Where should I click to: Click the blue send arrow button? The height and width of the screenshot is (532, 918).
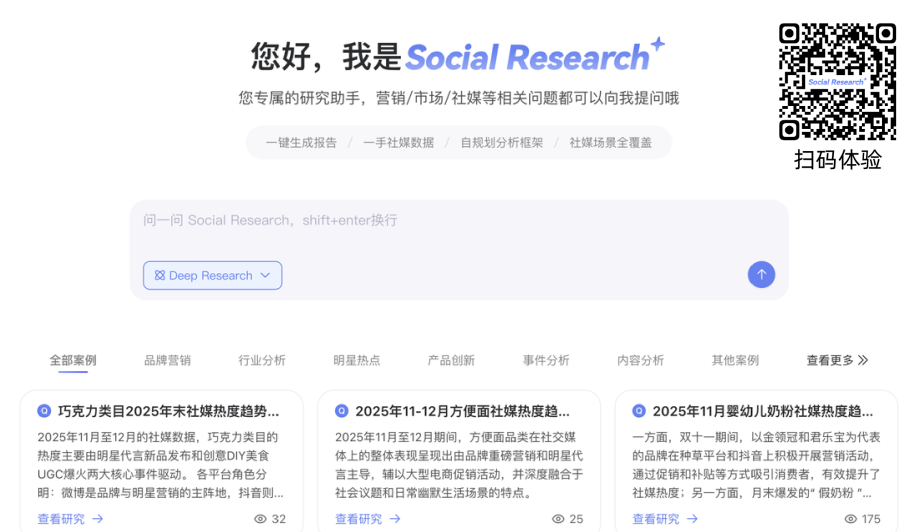tap(761, 275)
